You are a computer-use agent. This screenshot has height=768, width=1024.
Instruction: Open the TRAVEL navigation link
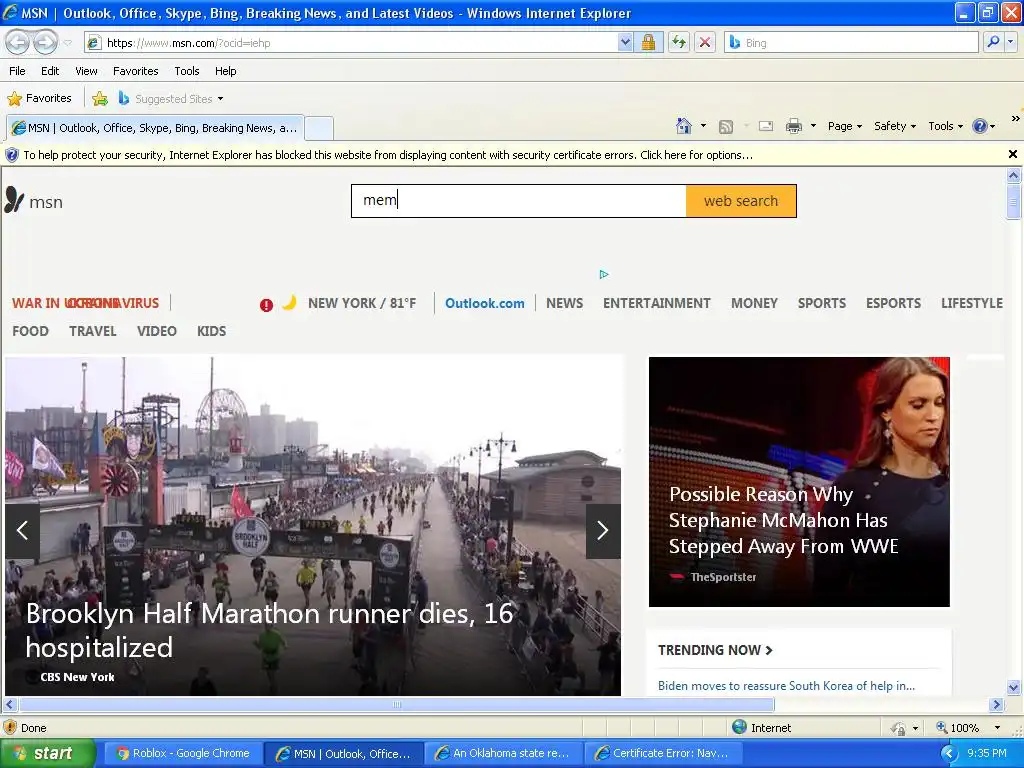93,331
